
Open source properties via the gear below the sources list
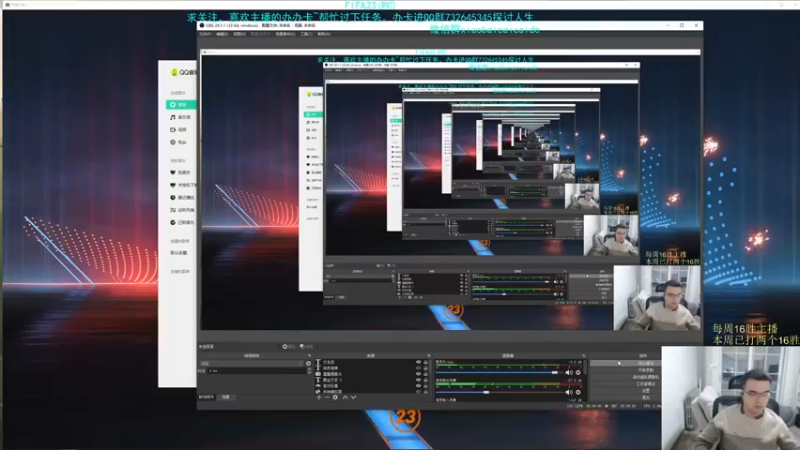pos(335,397)
